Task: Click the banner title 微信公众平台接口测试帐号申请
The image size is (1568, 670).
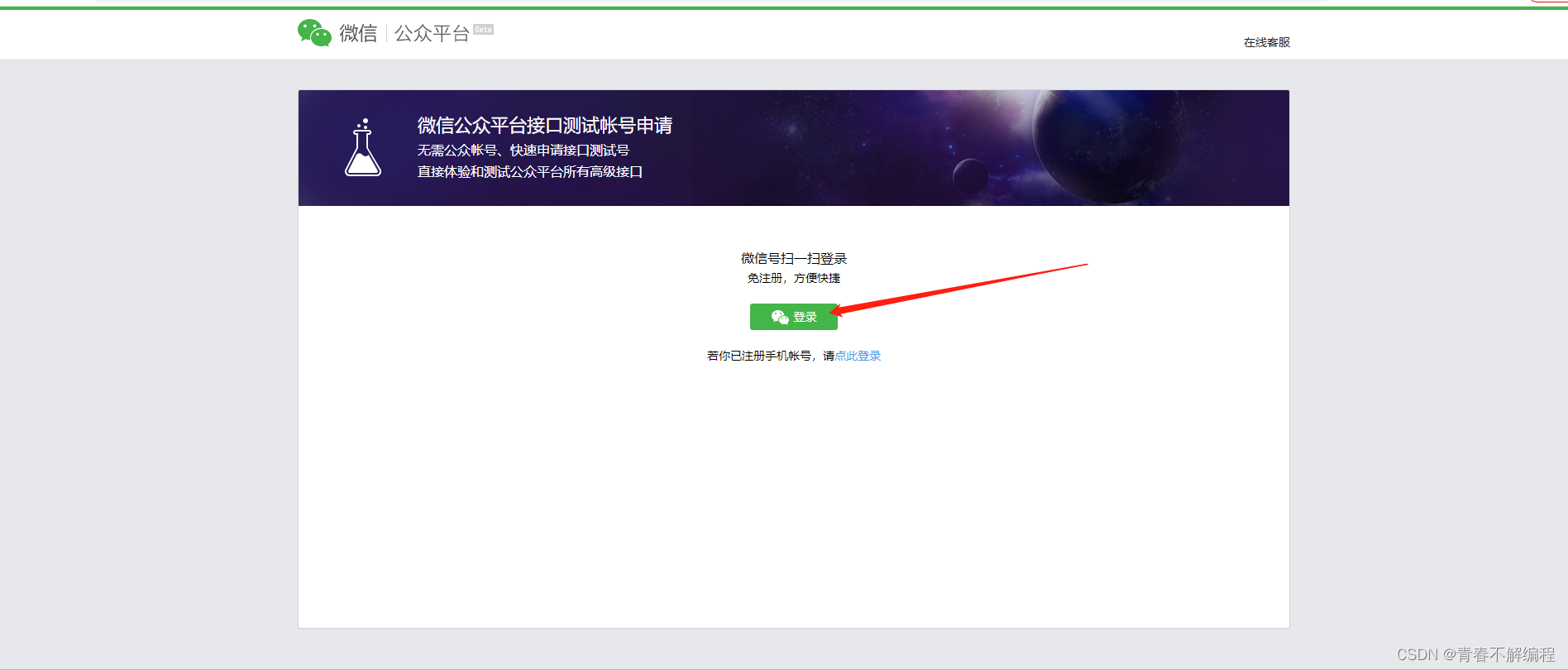Action: point(545,125)
